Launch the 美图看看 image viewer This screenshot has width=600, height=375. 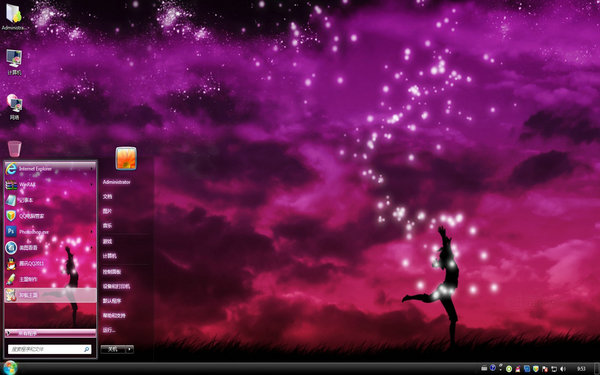click(x=50, y=248)
